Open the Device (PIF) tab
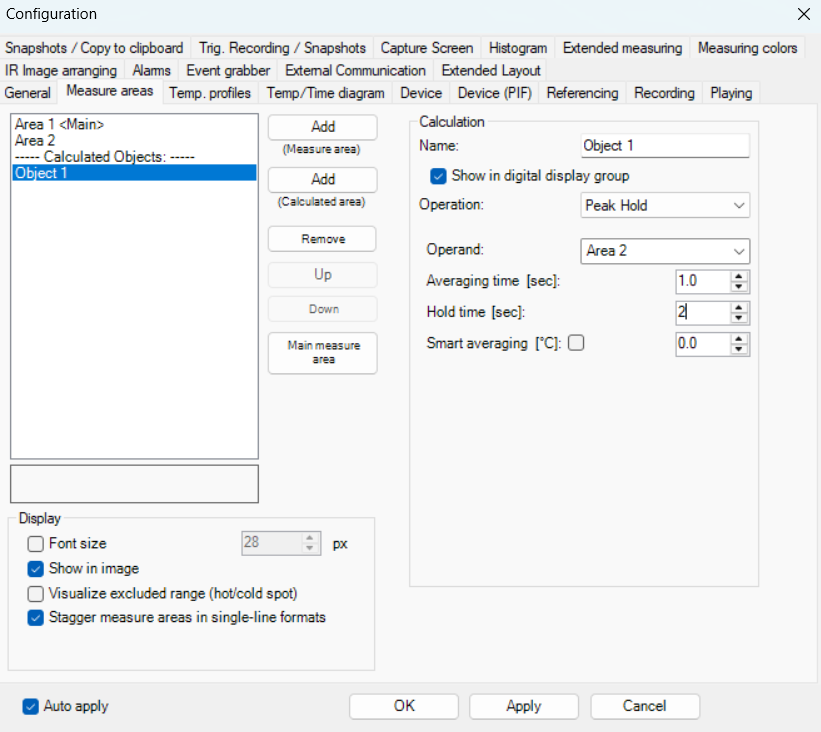 coord(494,93)
